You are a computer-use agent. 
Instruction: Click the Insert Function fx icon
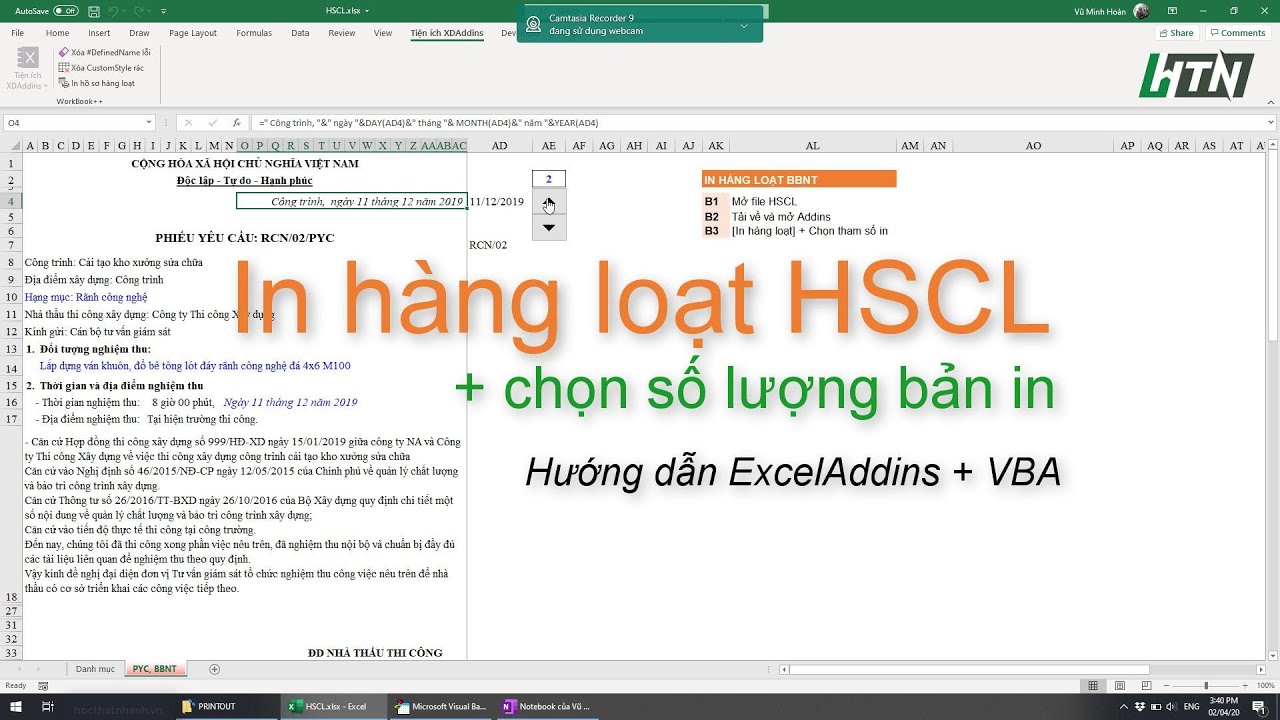point(236,123)
